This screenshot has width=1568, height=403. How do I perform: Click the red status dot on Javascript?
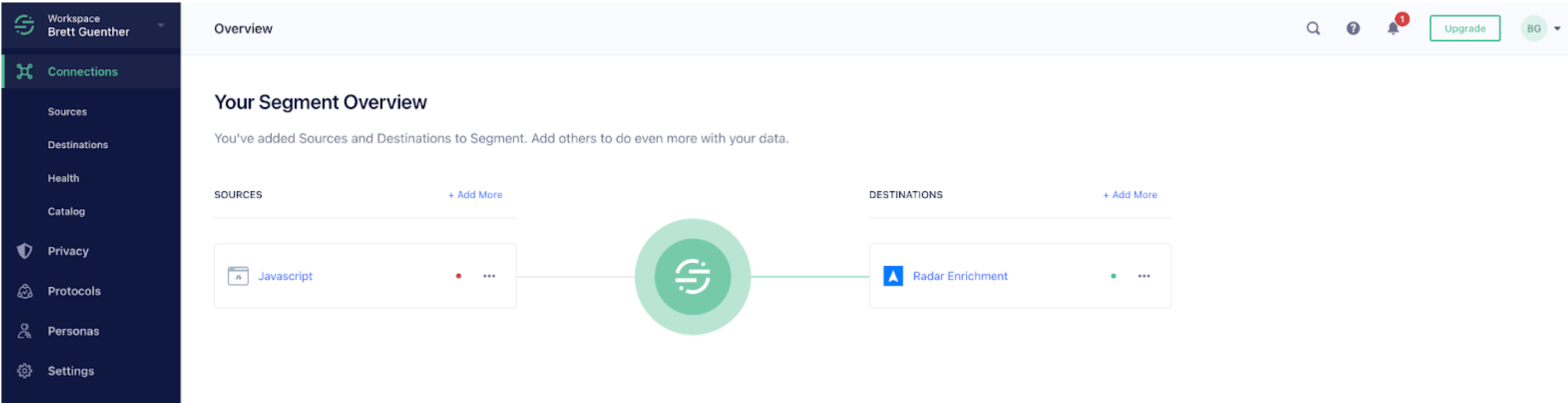tap(459, 276)
